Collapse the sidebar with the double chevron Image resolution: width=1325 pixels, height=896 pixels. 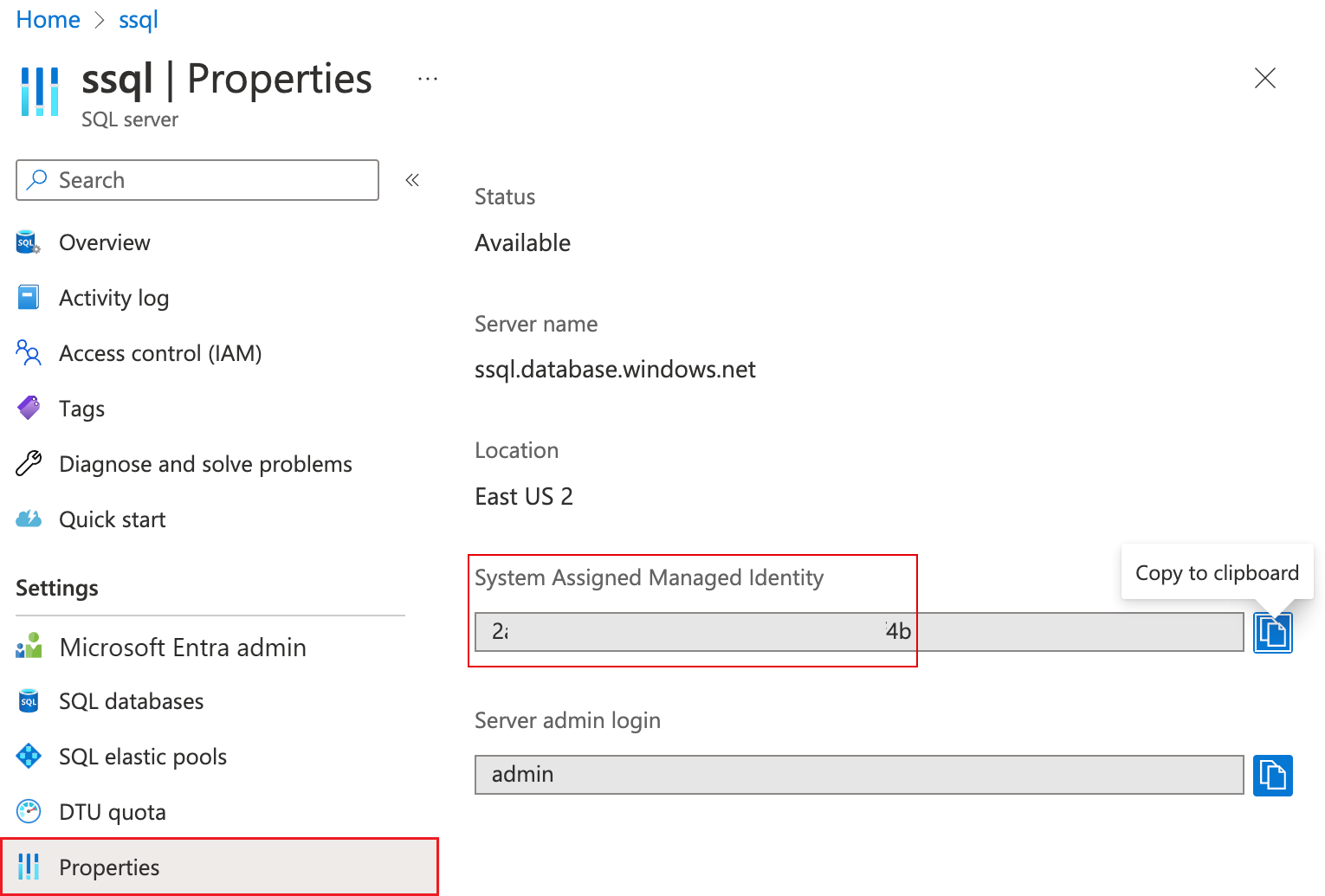pyautogui.click(x=412, y=179)
